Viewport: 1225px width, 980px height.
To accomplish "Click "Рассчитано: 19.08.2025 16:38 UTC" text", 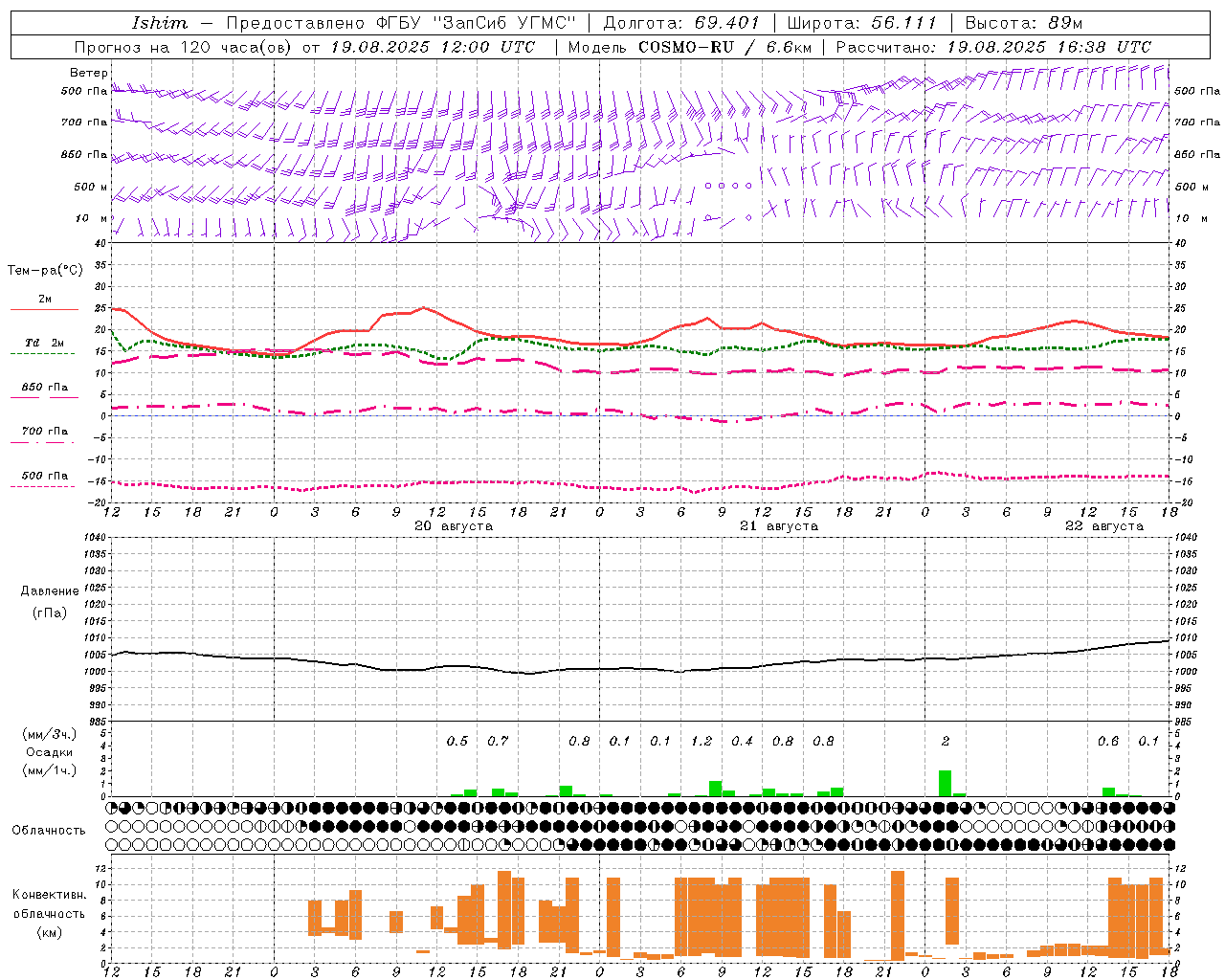I will pyautogui.click(x=994, y=47).
